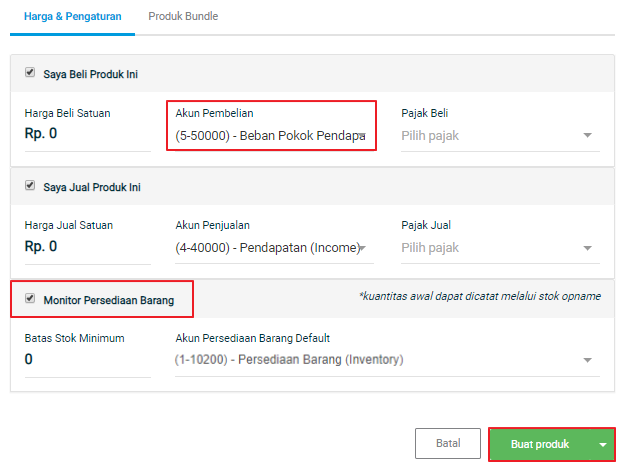
Task: Focus the Batas Stok Minimum field
Action: 88,359
